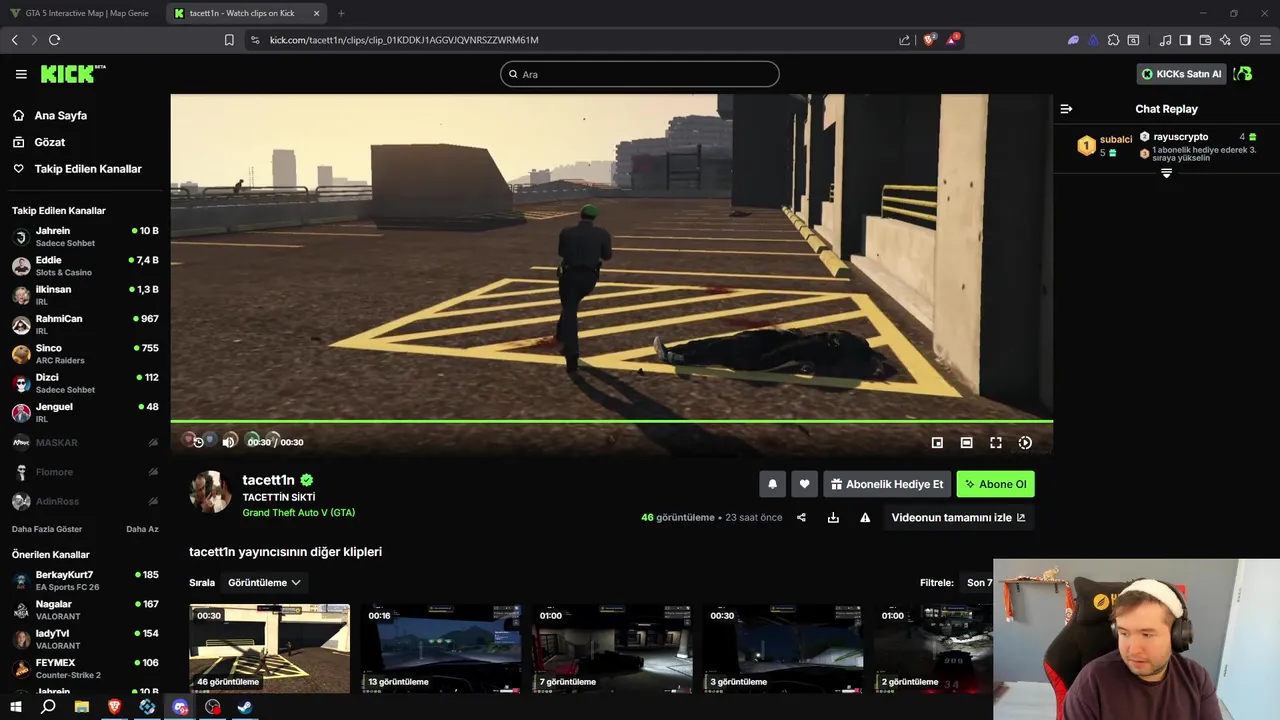Play clip thumbnail with 3 görüntüleme
1280x720 pixels.
coord(783,648)
